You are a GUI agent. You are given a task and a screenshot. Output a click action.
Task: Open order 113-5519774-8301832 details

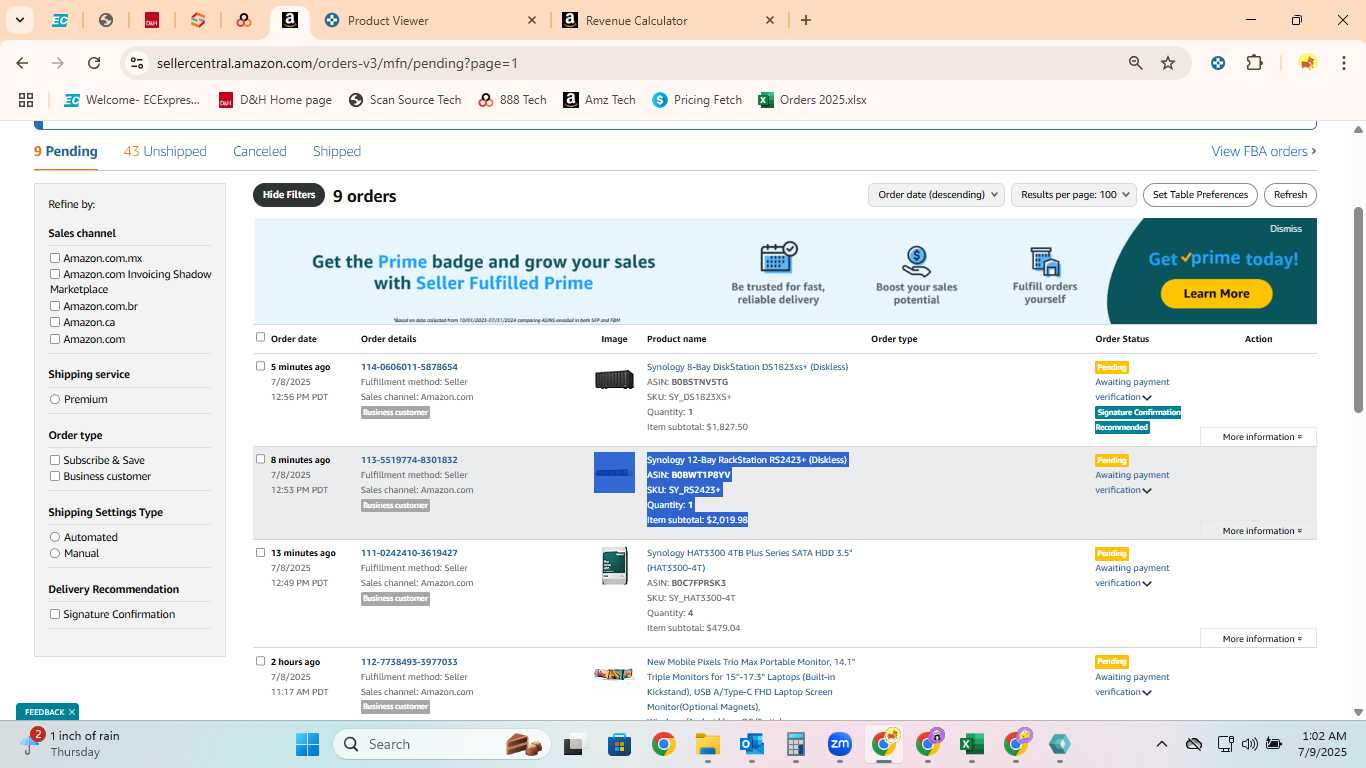(409, 460)
